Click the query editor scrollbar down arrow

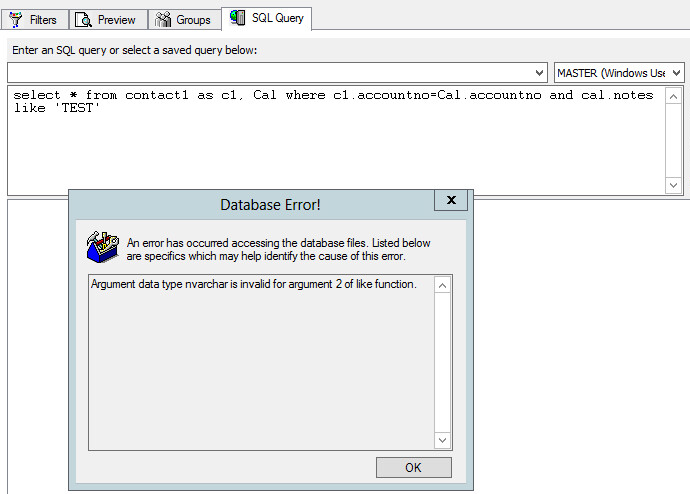click(x=675, y=185)
